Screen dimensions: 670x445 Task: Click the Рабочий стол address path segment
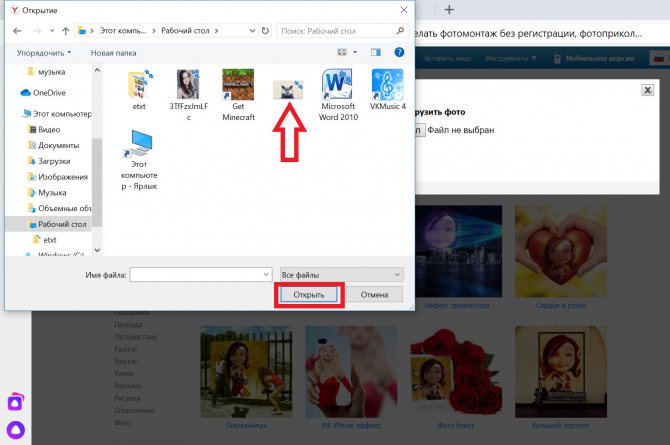point(185,31)
